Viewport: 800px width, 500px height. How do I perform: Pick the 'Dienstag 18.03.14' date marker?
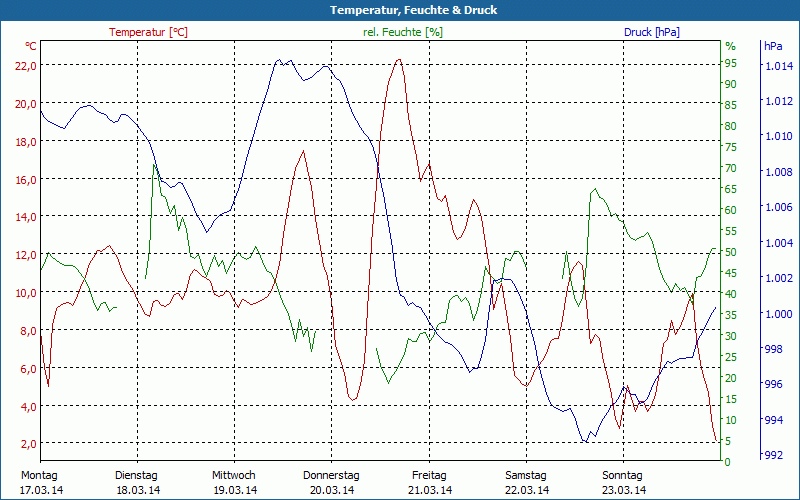[137, 482]
